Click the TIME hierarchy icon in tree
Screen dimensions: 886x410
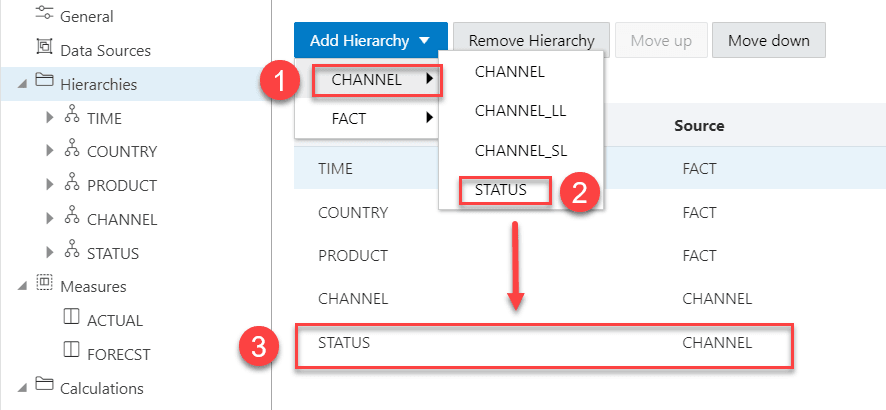pos(72,118)
